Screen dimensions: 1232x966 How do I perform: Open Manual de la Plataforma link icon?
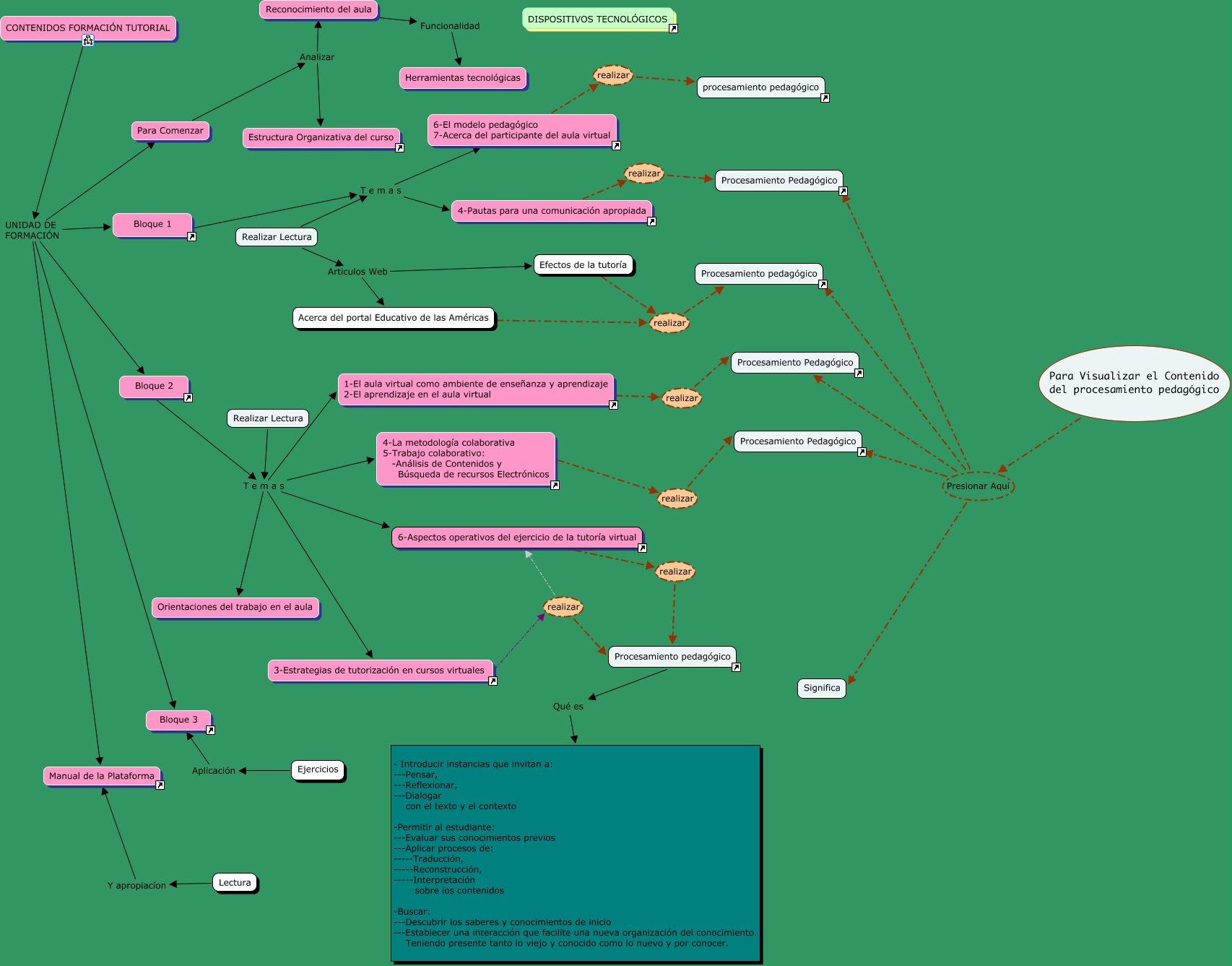click(x=160, y=785)
